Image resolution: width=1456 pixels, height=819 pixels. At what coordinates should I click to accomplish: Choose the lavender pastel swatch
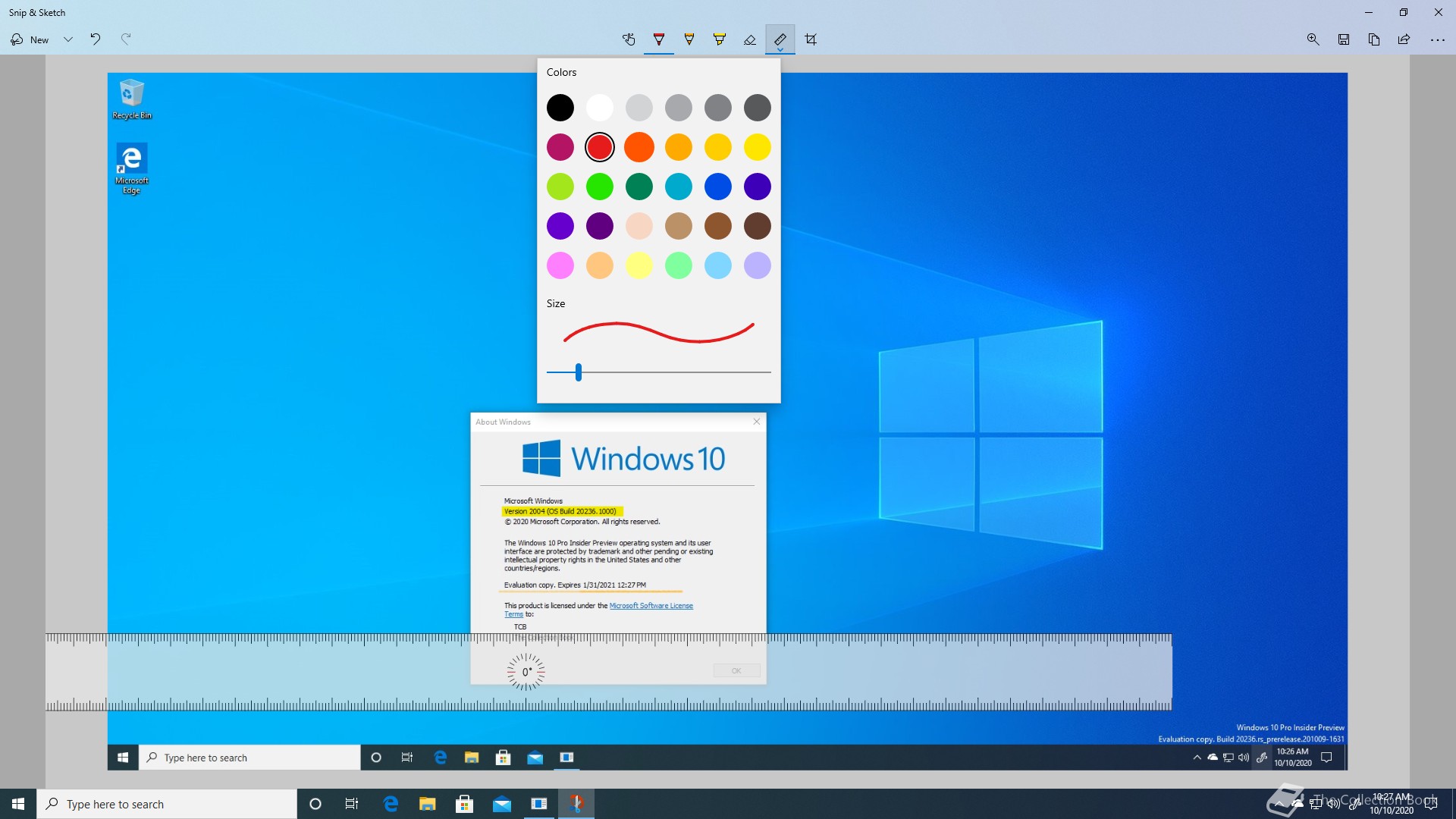point(758,265)
